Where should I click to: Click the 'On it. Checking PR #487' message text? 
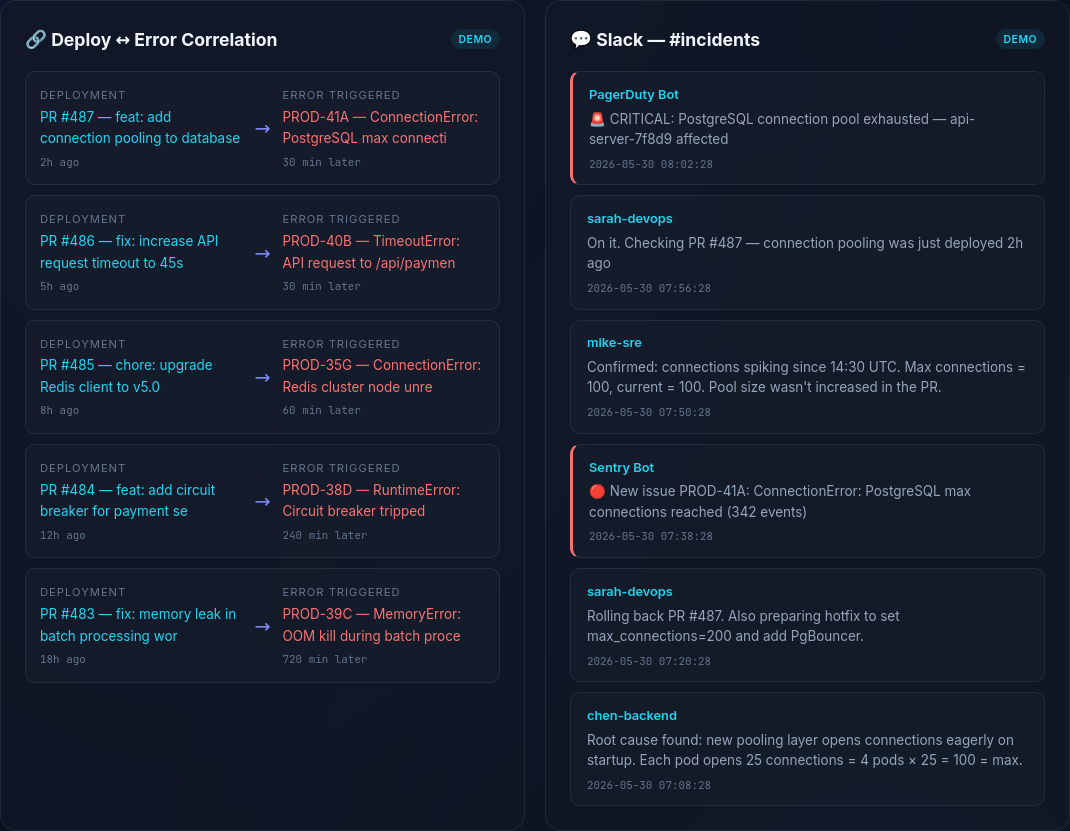point(805,253)
